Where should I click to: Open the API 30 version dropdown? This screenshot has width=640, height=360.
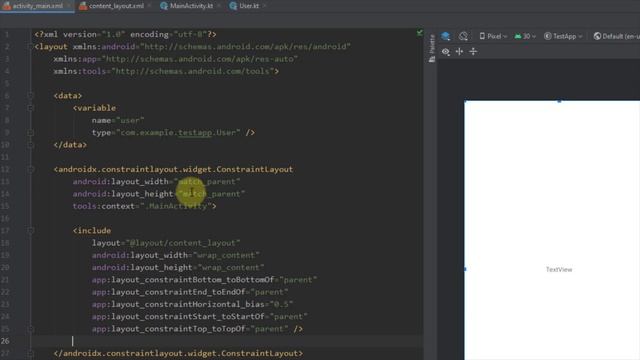click(x=525, y=36)
